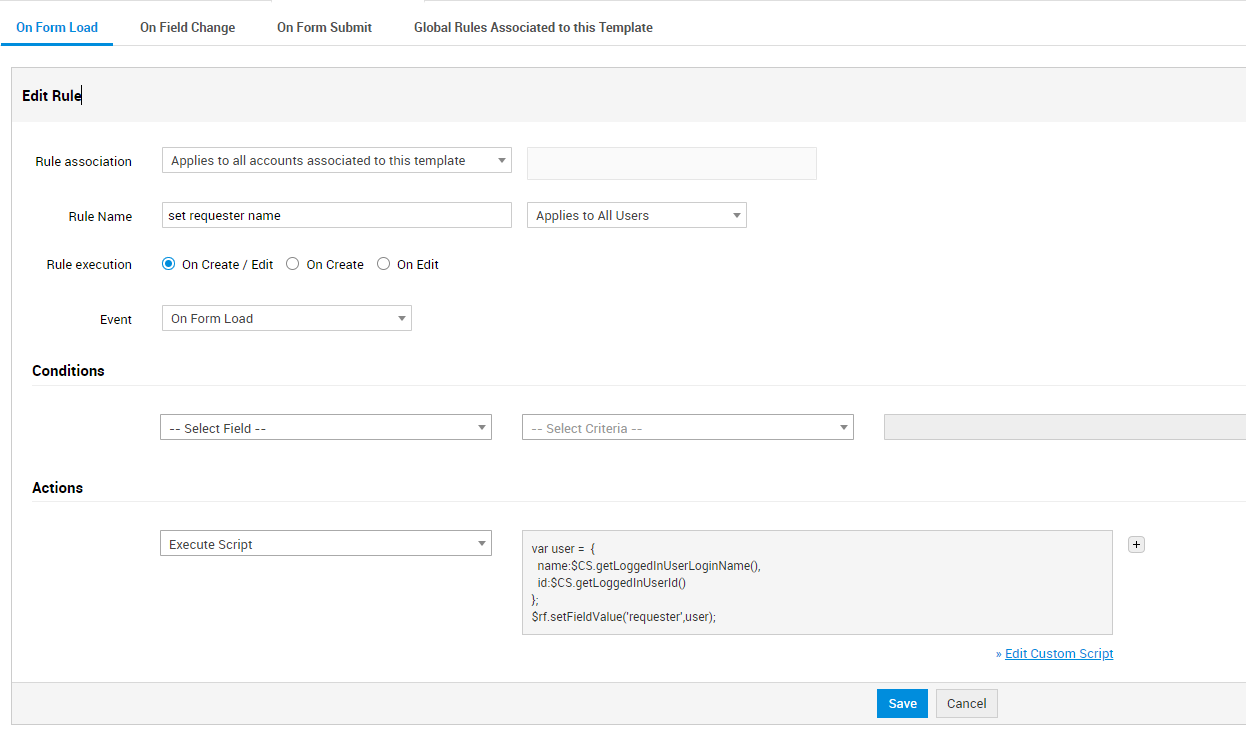Image resolution: width=1246 pixels, height=734 pixels.
Task: Click the plus icon to add action
Action: (1136, 545)
